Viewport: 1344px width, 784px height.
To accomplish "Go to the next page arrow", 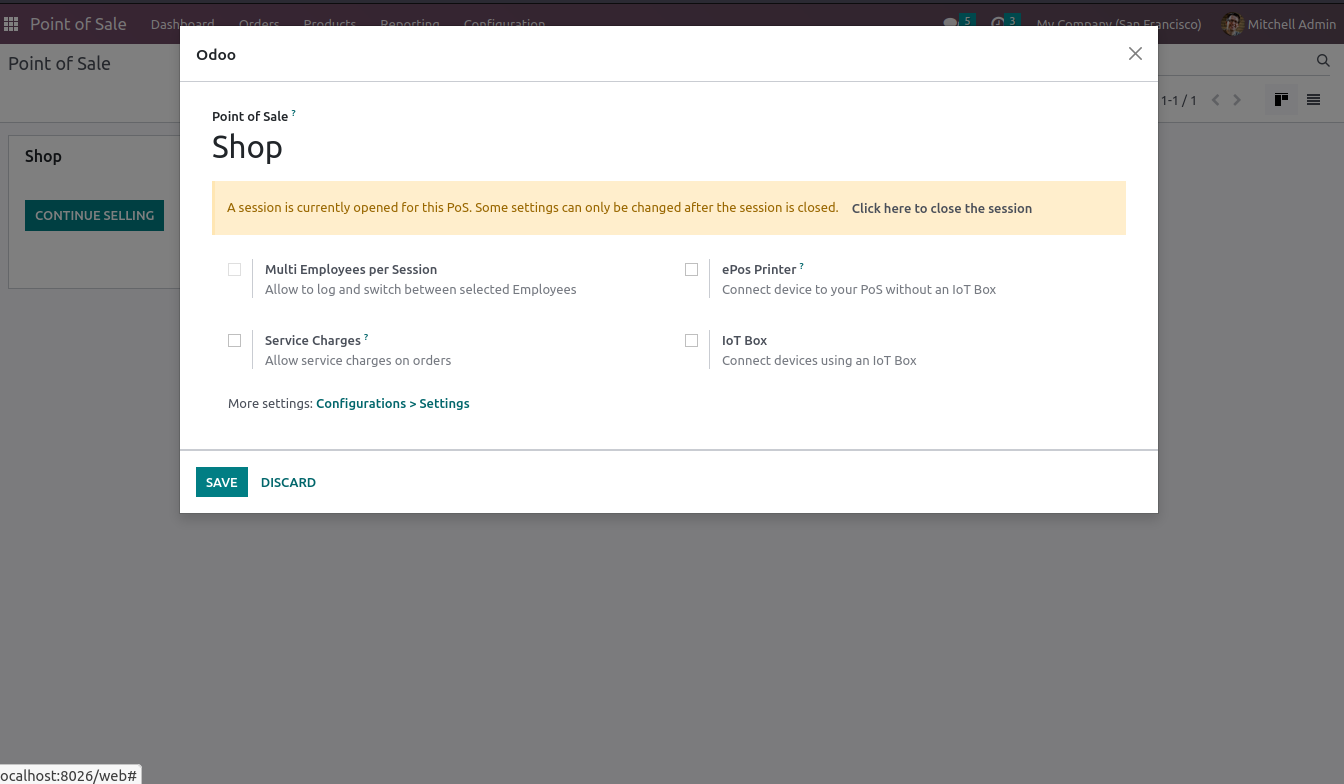I will [x=1237, y=100].
